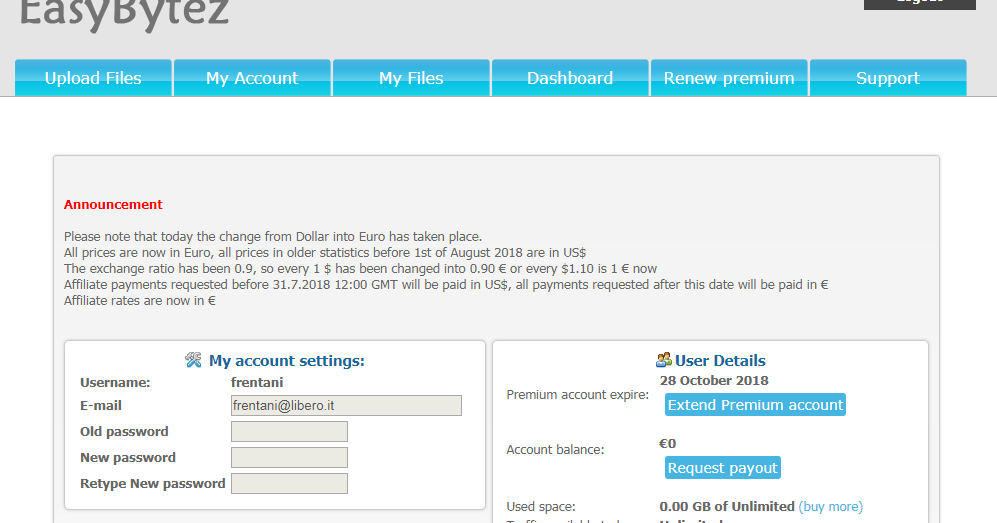Click the 0.00 GB of Unlimited text
Screen dimensions: 997x523
point(727,506)
